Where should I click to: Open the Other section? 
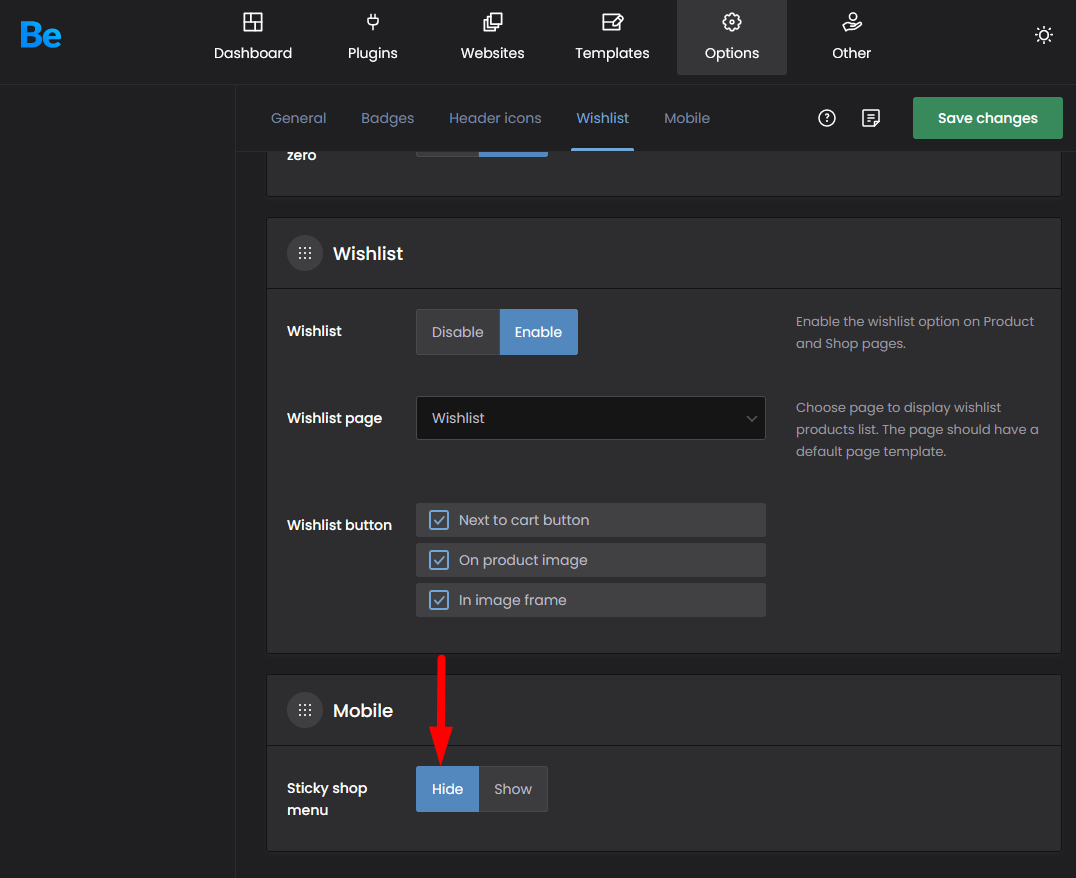point(851,37)
